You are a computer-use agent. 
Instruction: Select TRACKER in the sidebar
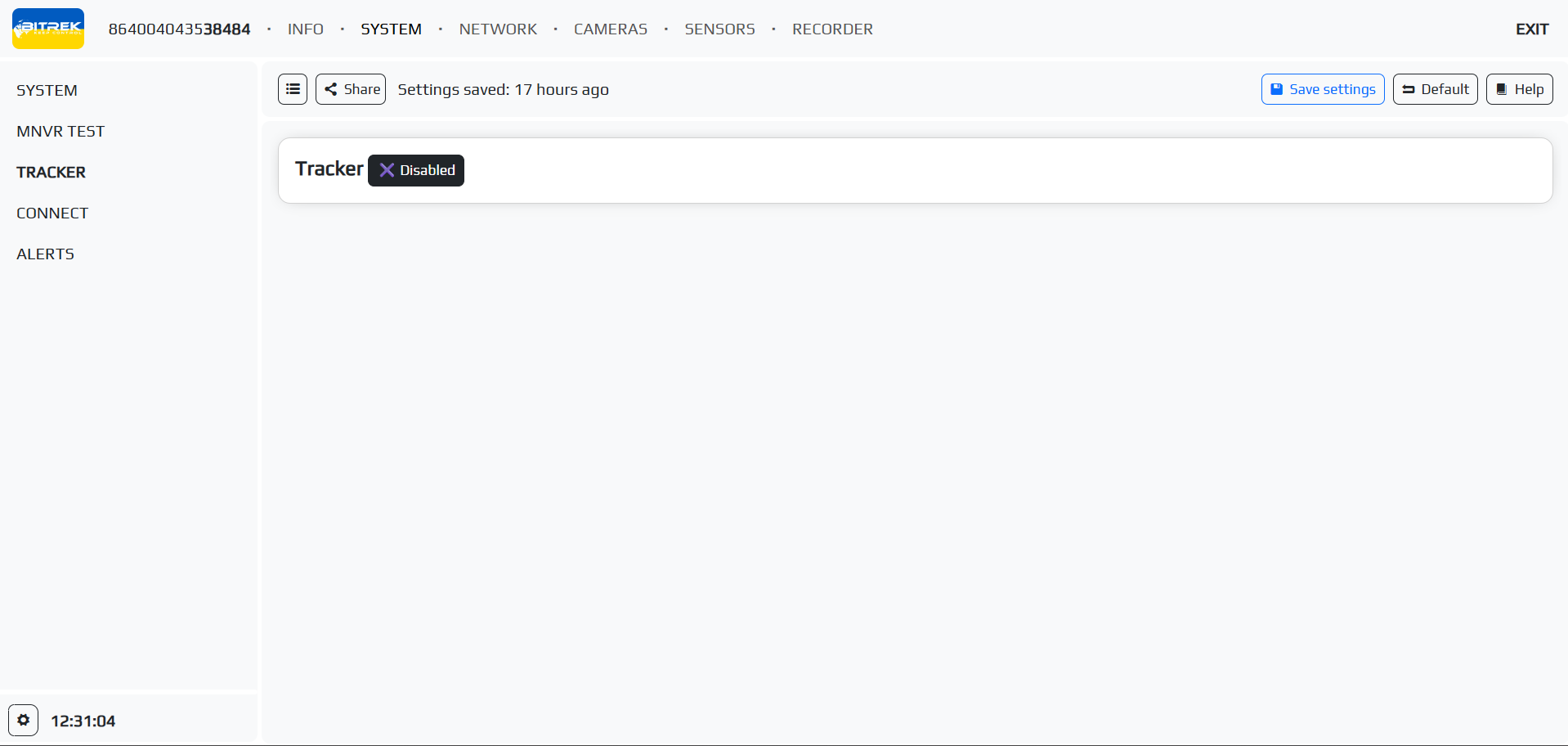[x=51, y=173]
